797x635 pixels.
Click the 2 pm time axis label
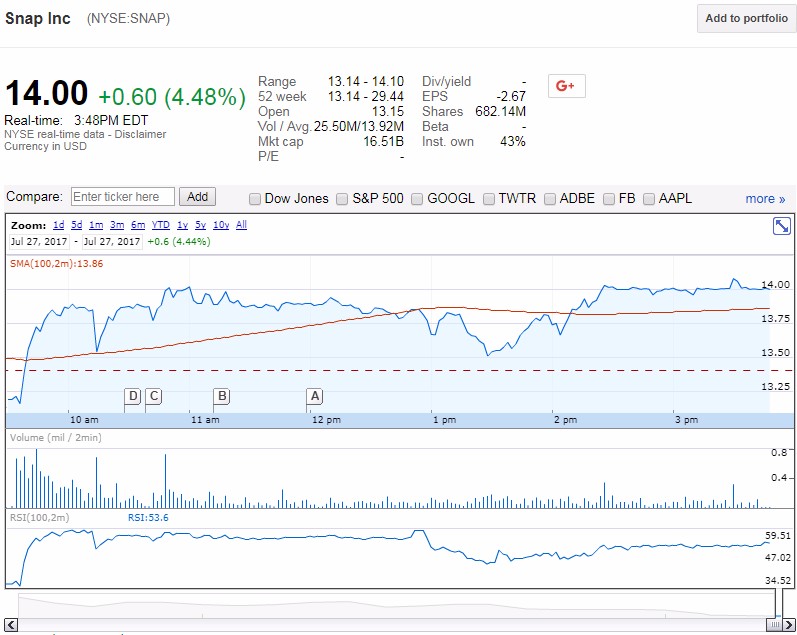[x=565, y=420]
